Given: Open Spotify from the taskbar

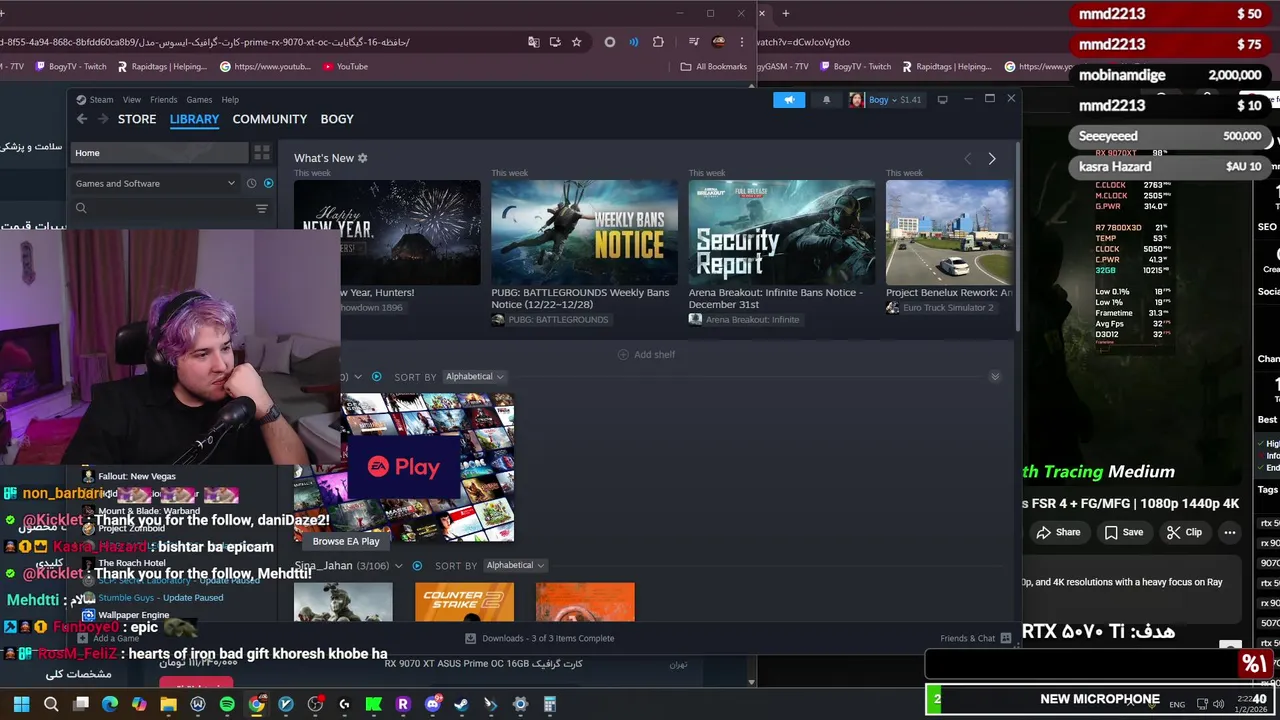Looking at the screenshot, I should pos(227,704).
